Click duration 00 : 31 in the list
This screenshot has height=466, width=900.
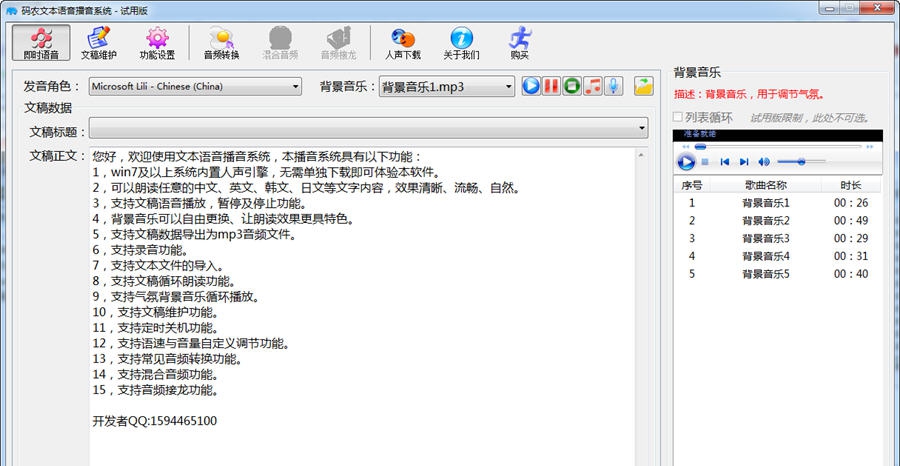click(x=851, y=256)
